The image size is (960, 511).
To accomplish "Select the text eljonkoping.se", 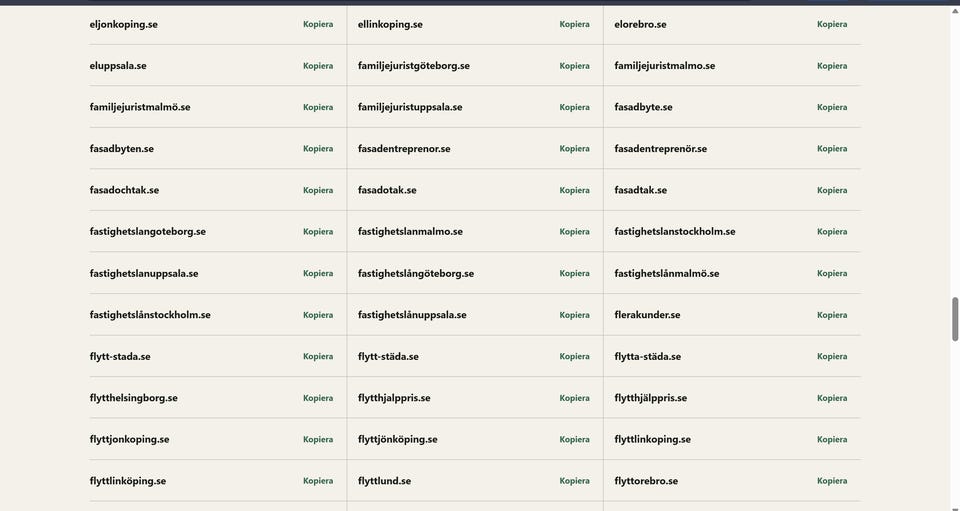I will tap(124, 24).
